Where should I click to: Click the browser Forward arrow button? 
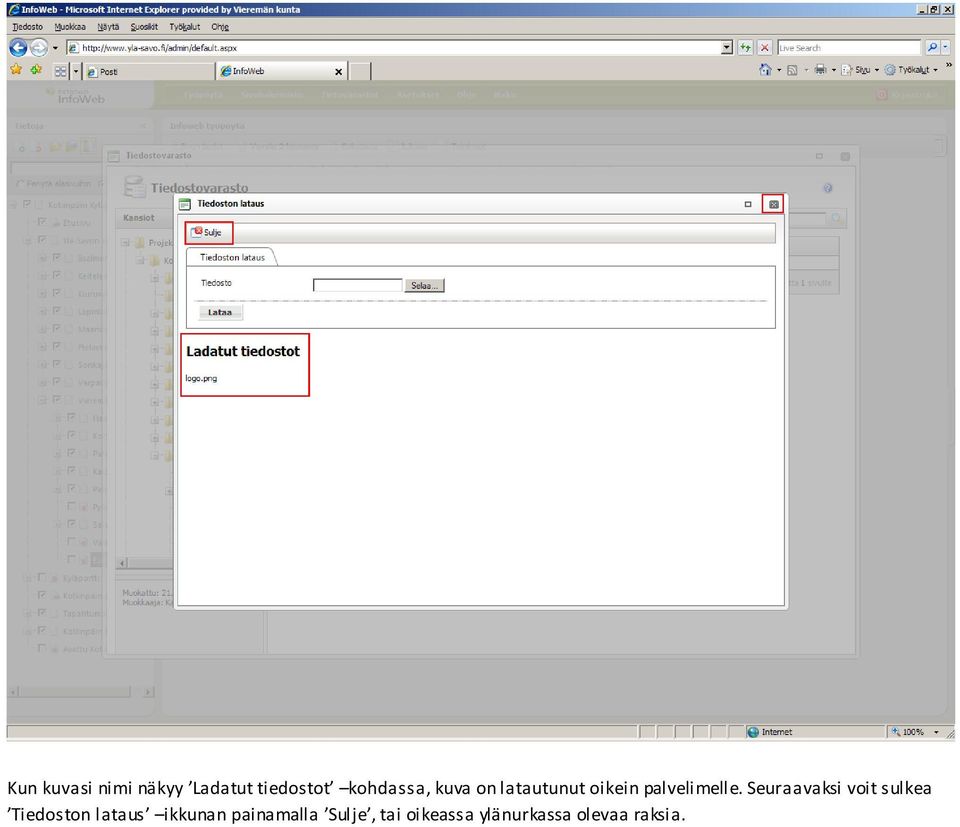39,47
